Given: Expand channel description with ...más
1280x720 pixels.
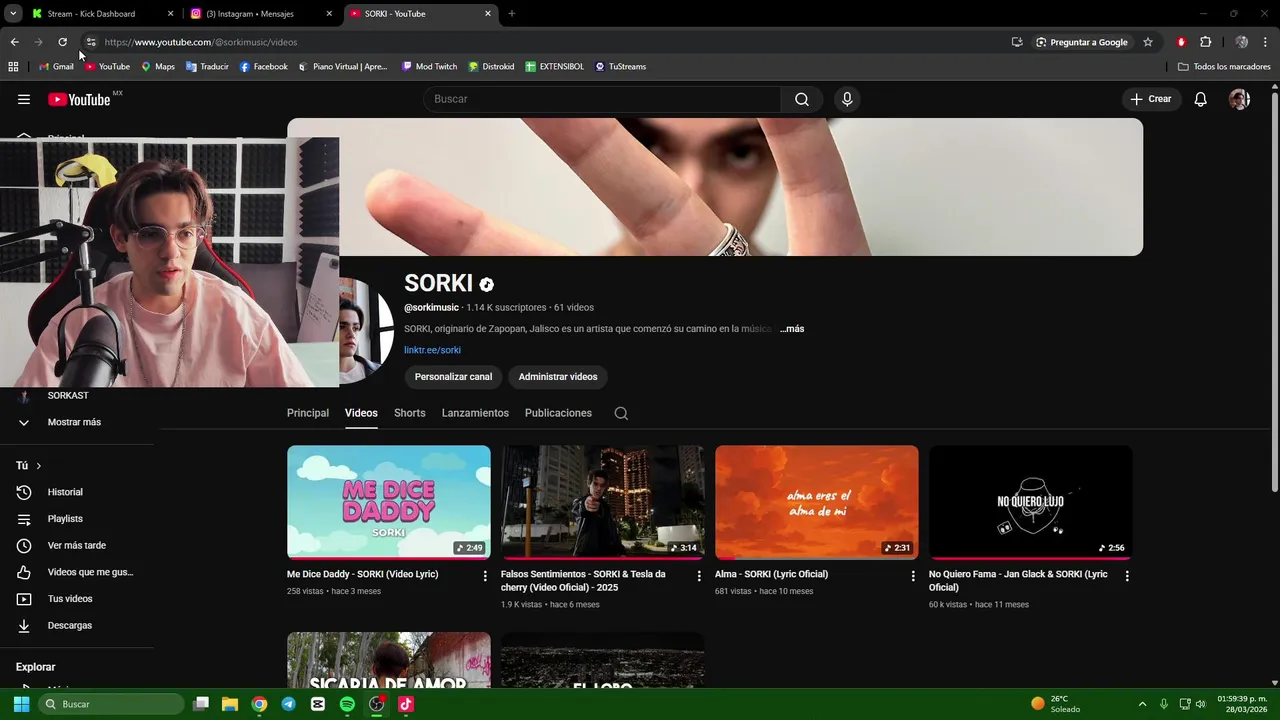Looking at the screenshot, I should pyautogui.click(x=792, y=329).
